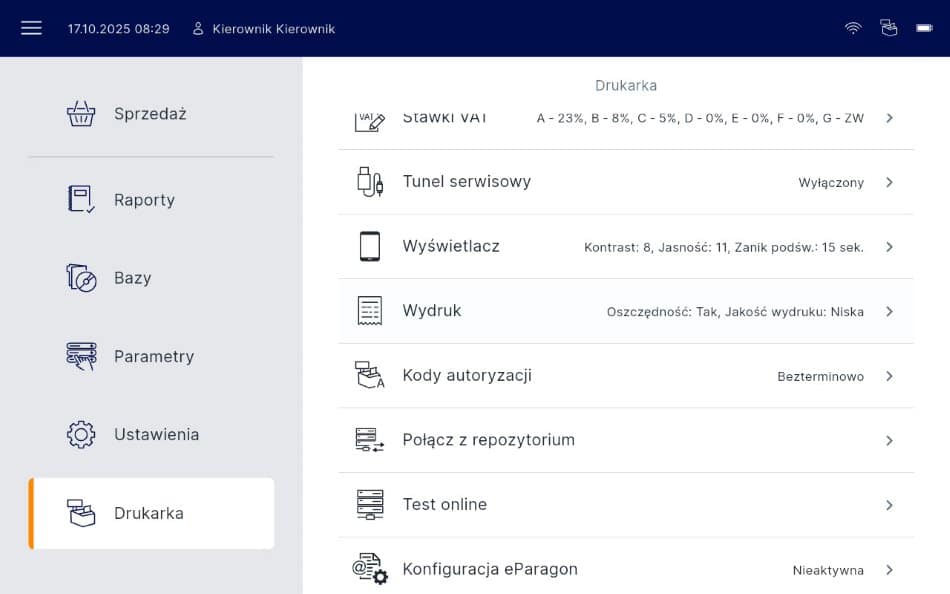The image size is (950, 594).
Task: Click the Konfiguracja eParagon icon
Action: pyautogui.click(x=370, y=569)
